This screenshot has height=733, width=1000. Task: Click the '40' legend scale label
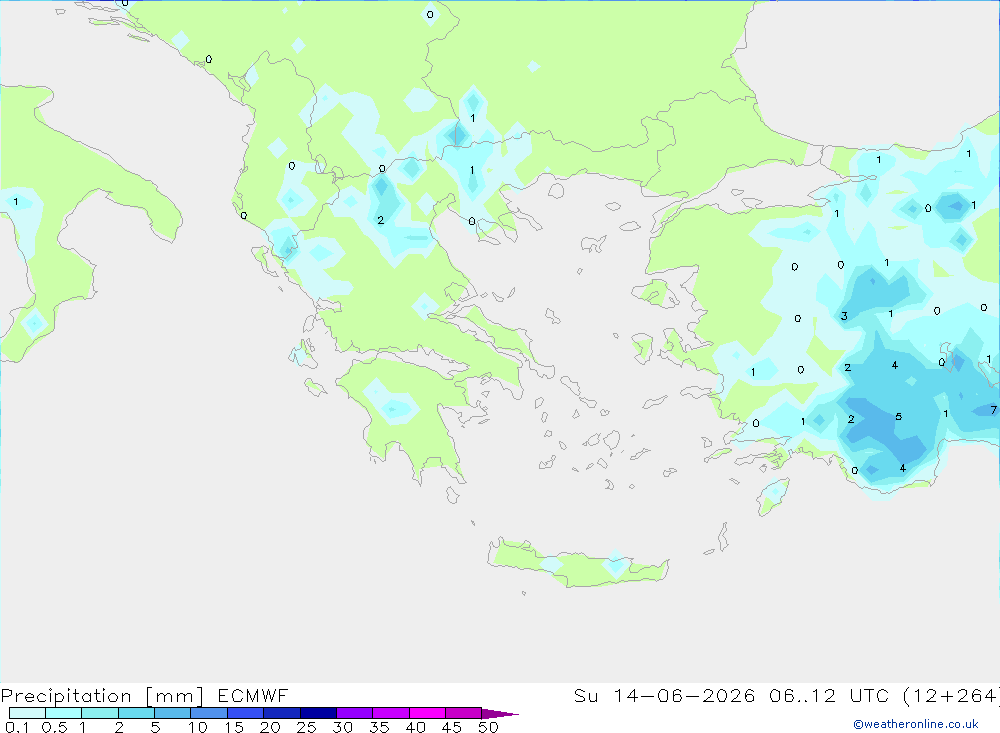pyautogui.click(x=415, y=727)
